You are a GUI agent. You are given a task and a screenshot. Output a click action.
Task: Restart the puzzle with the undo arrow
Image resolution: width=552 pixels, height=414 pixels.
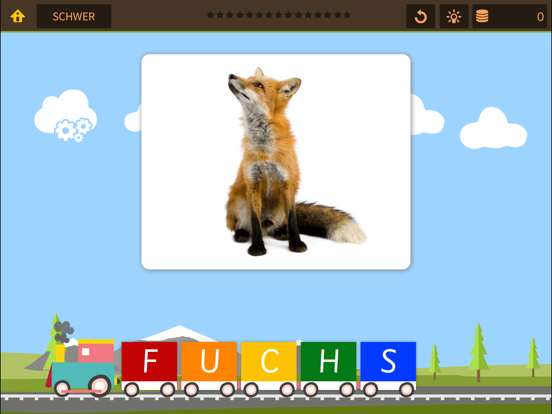click(420, 16)
